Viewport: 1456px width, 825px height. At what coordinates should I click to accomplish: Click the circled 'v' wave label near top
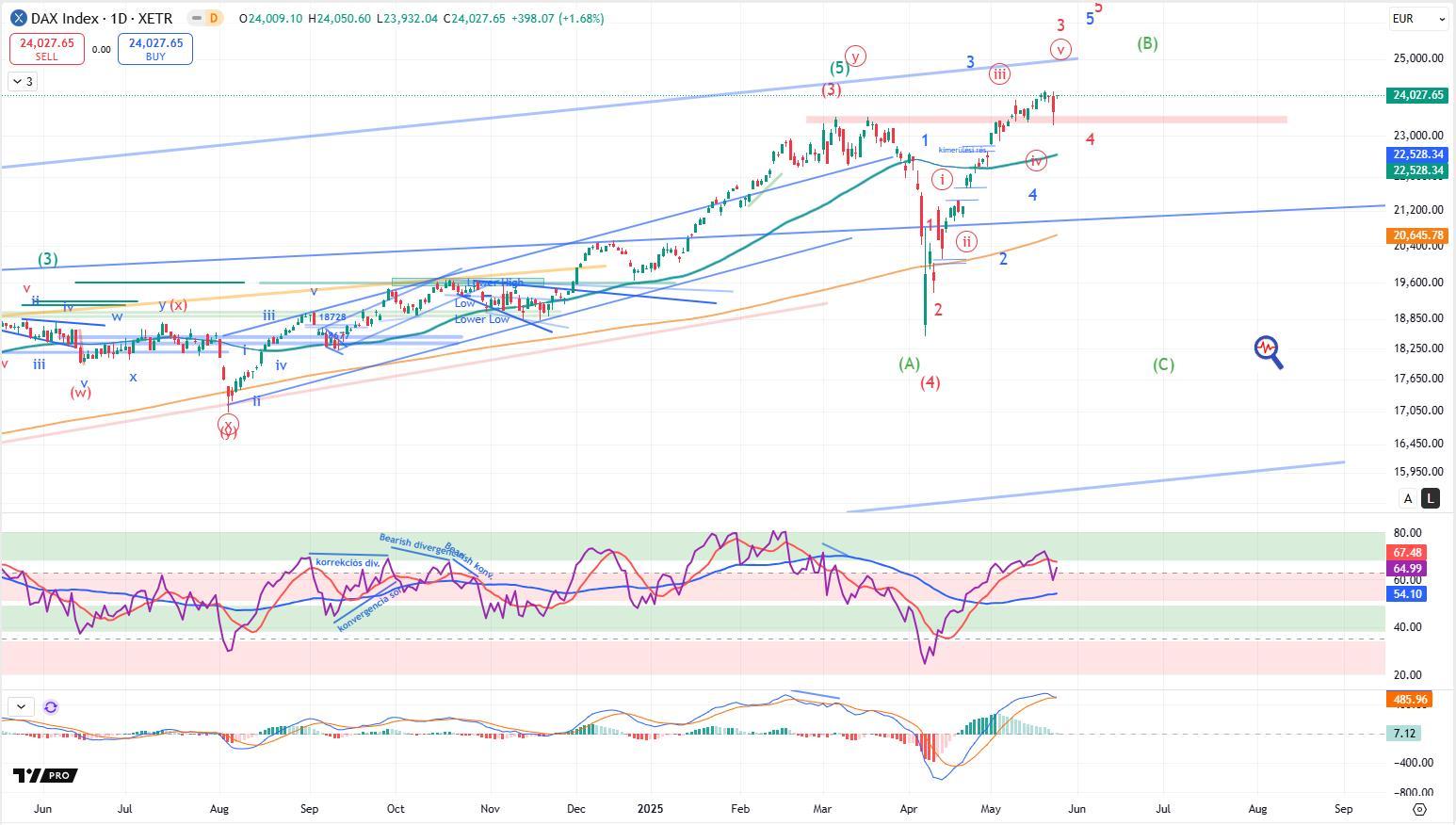click(x=1061, y=49)
